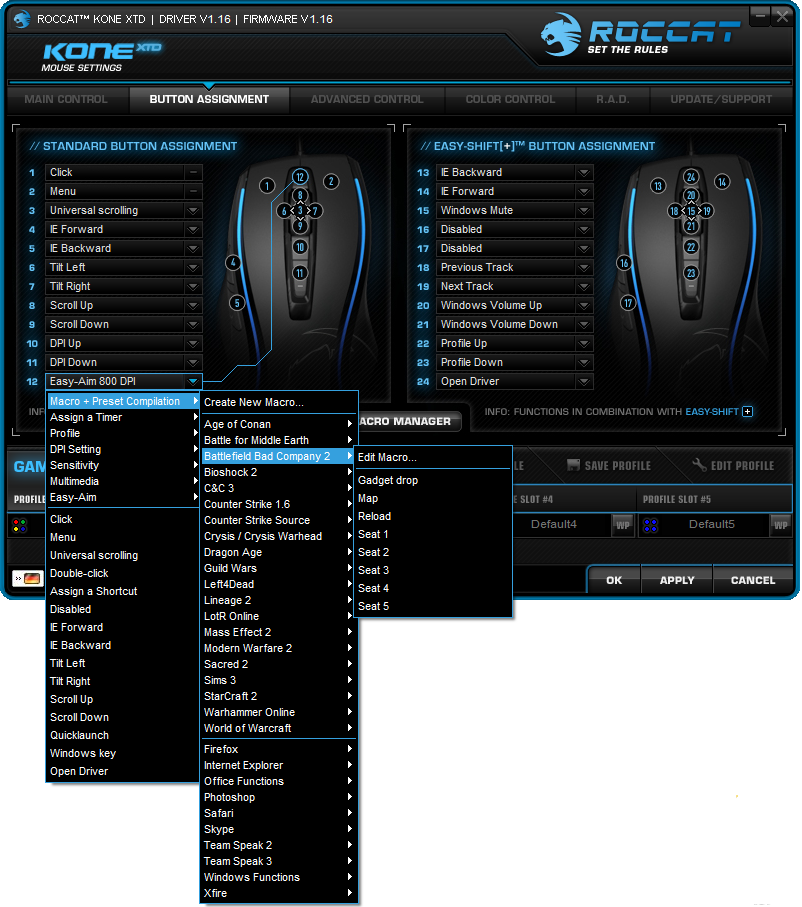Expand the Photoshop macro submenu
Image resolution: width=802 pixels, height=907 pixels.
point(278,798)
